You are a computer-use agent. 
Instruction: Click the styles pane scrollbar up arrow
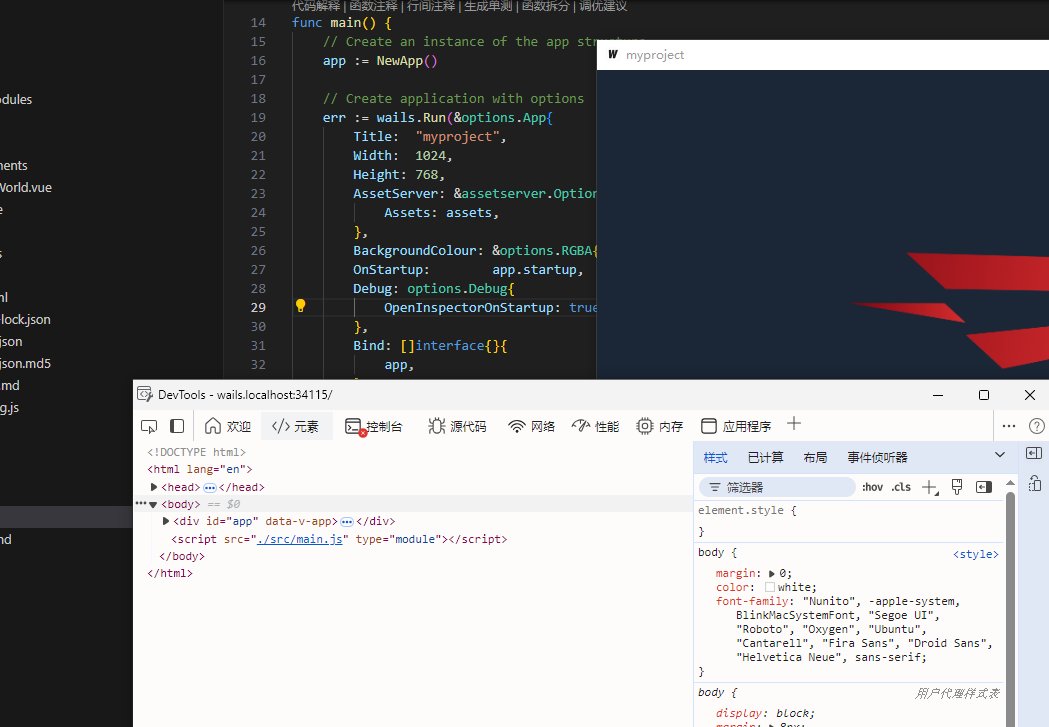tap(1010, 482)
